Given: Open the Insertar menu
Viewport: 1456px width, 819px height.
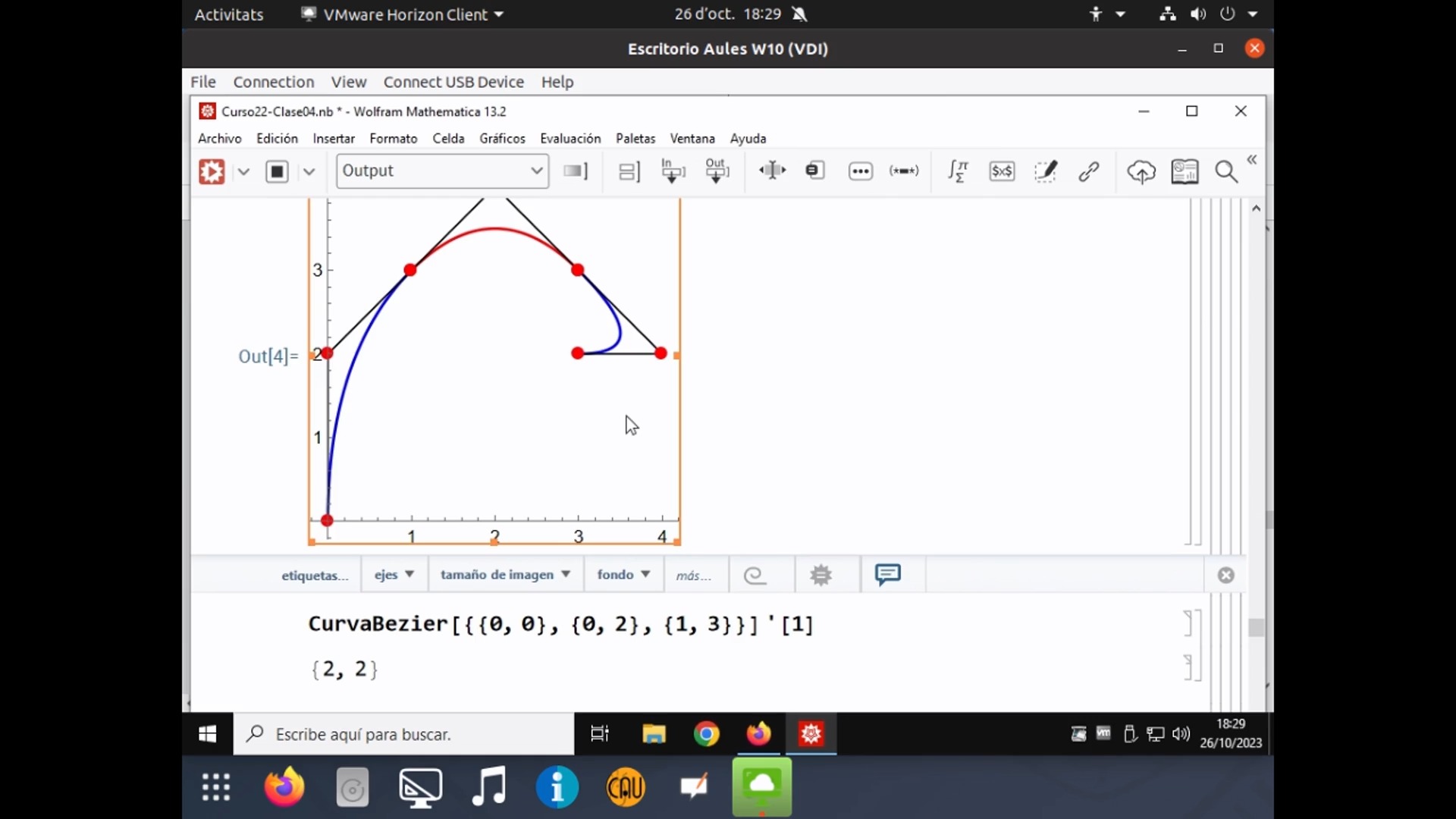Looking at the screenshot, I should (334, 139).
